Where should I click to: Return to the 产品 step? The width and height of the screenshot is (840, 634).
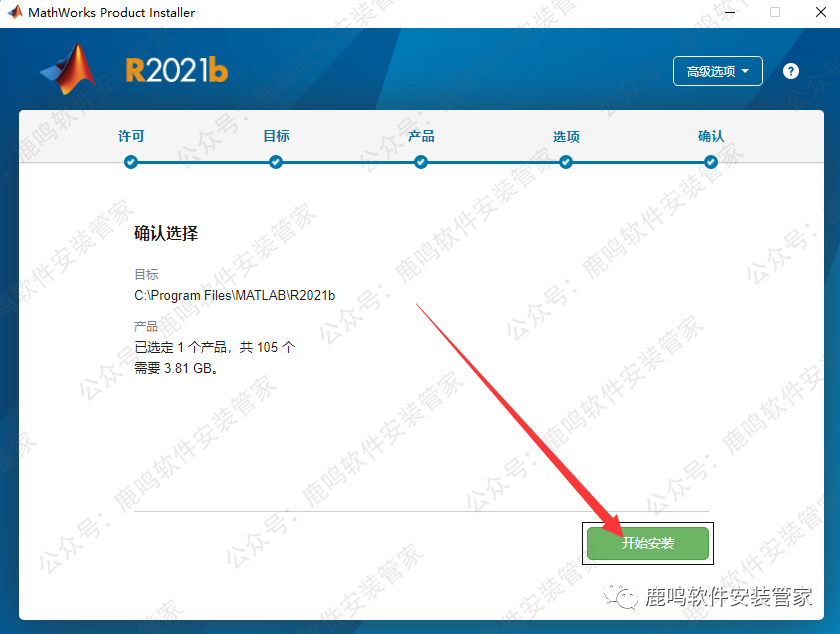point(421,136)
